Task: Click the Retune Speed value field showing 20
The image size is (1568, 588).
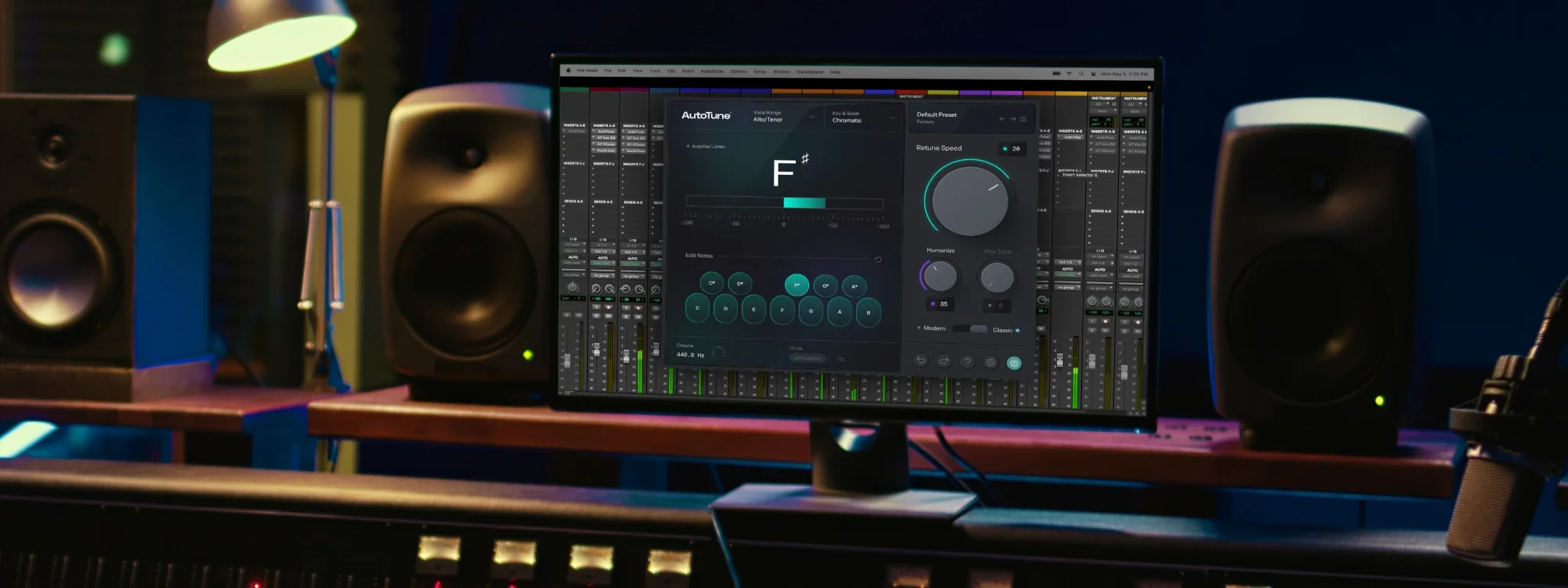Action: click(x=1011, y=148)
